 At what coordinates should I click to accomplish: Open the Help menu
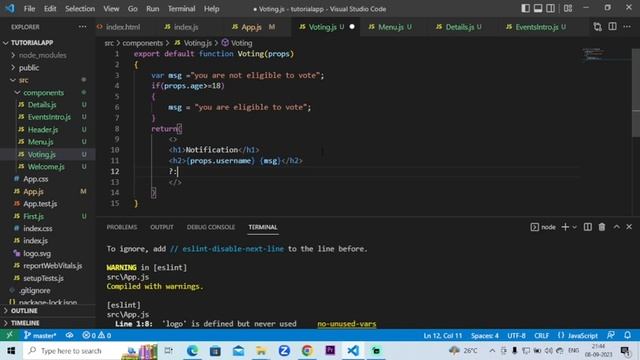[x=211, y=9]
